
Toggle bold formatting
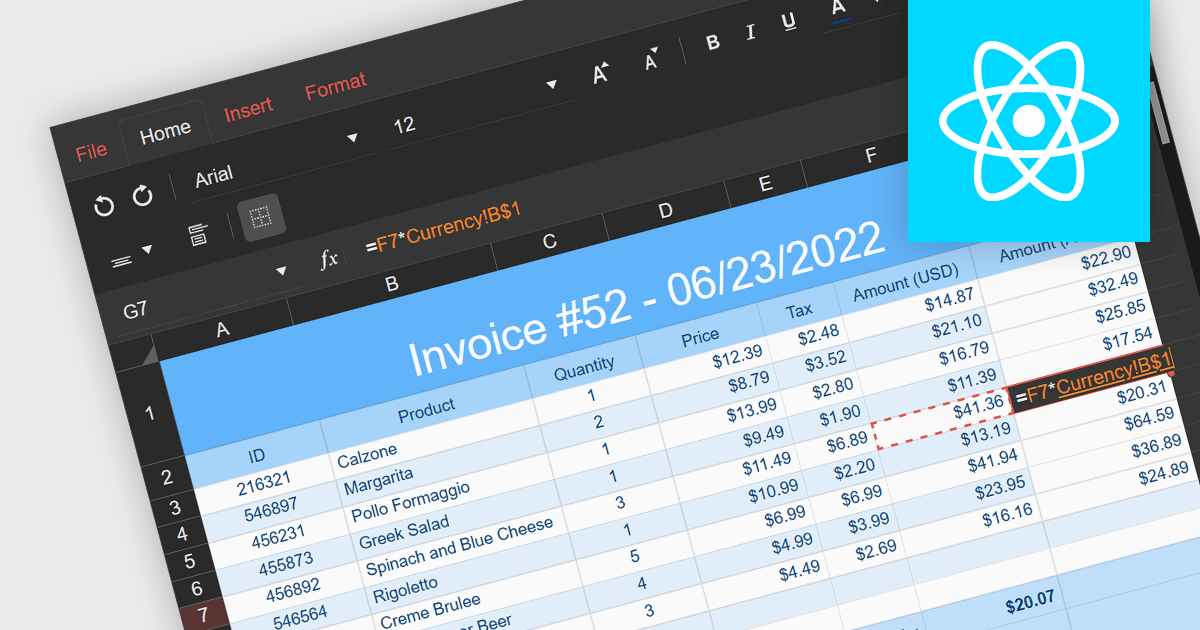pos(713,42)
